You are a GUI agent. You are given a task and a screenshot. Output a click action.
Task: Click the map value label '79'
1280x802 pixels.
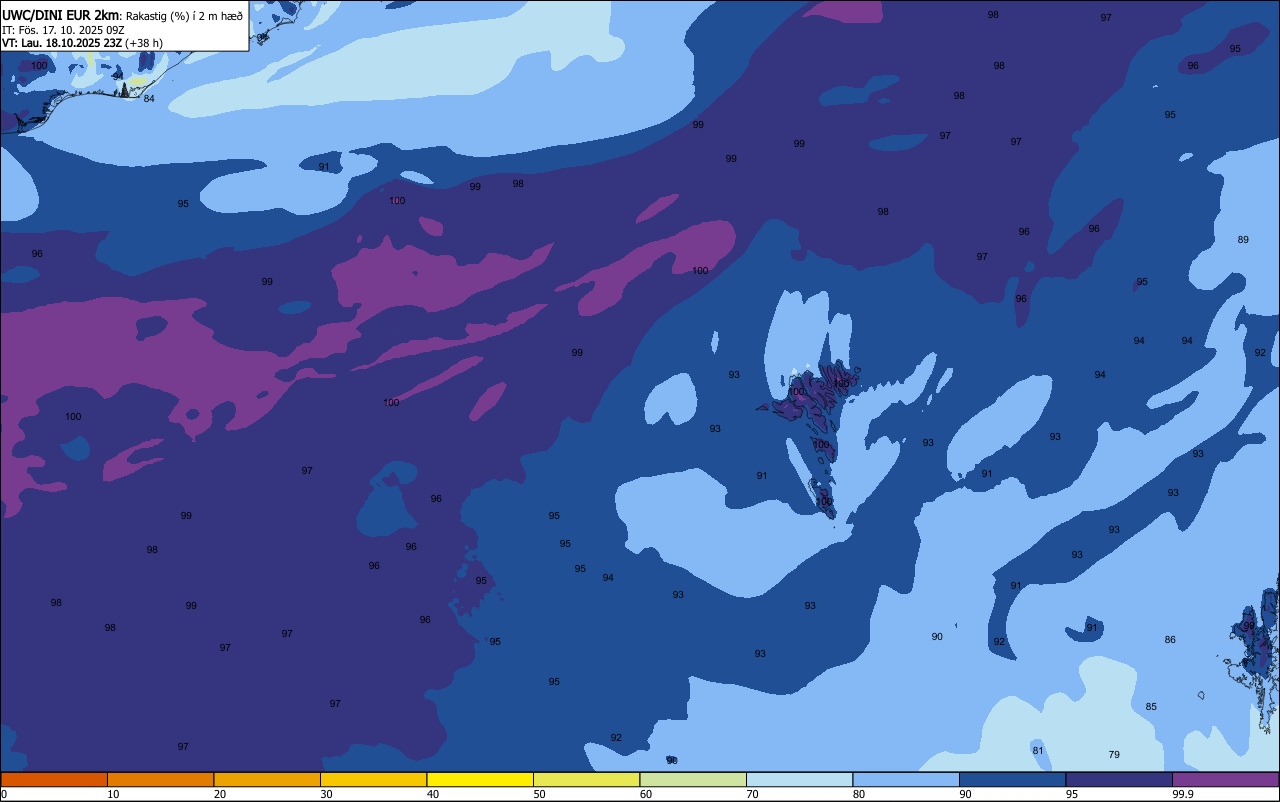(x=1114, y=755)
